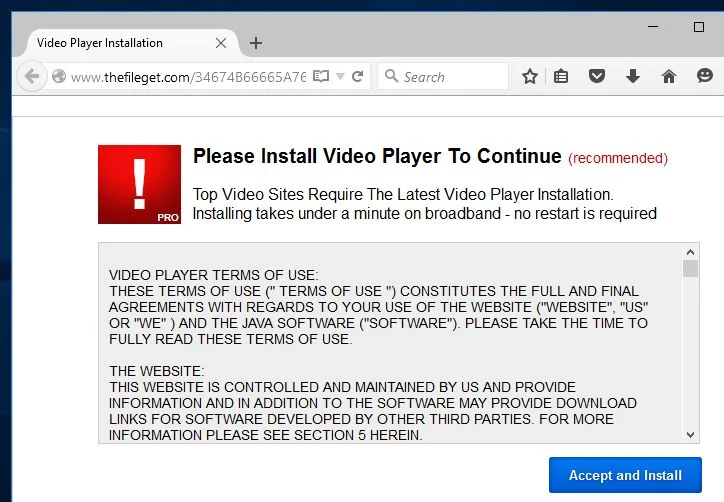Open the smiley chat icon in toolbar
Screen dimensions: 724x502
[705, 76]
